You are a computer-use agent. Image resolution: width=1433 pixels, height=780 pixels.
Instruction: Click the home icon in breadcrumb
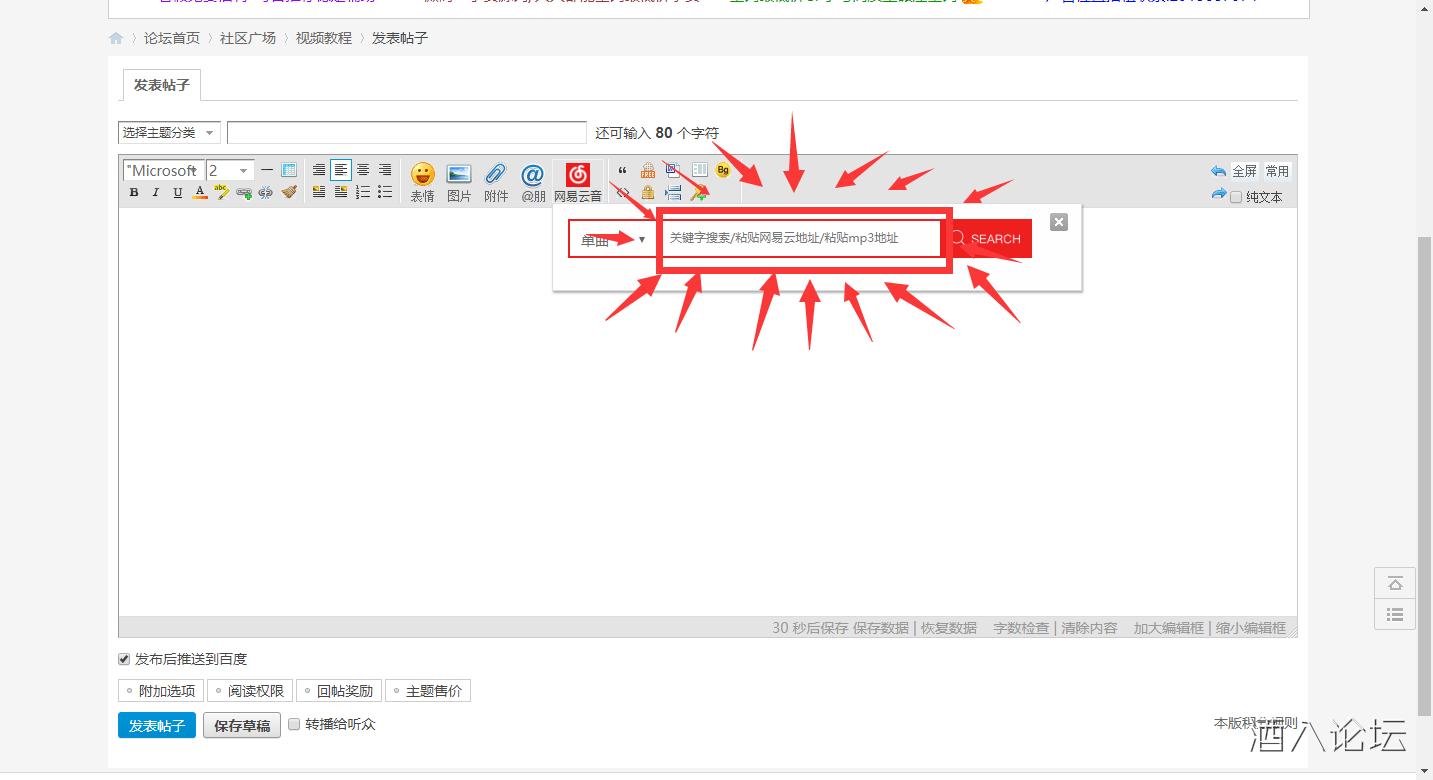tap(116, 38)
